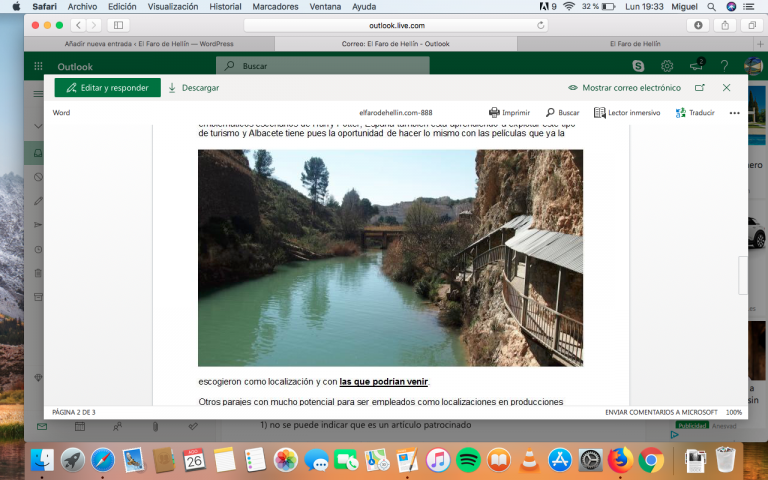Open the Archive box icon in sidebar
The width and height of the screenshot is (768, 480).
pos(38,297)
